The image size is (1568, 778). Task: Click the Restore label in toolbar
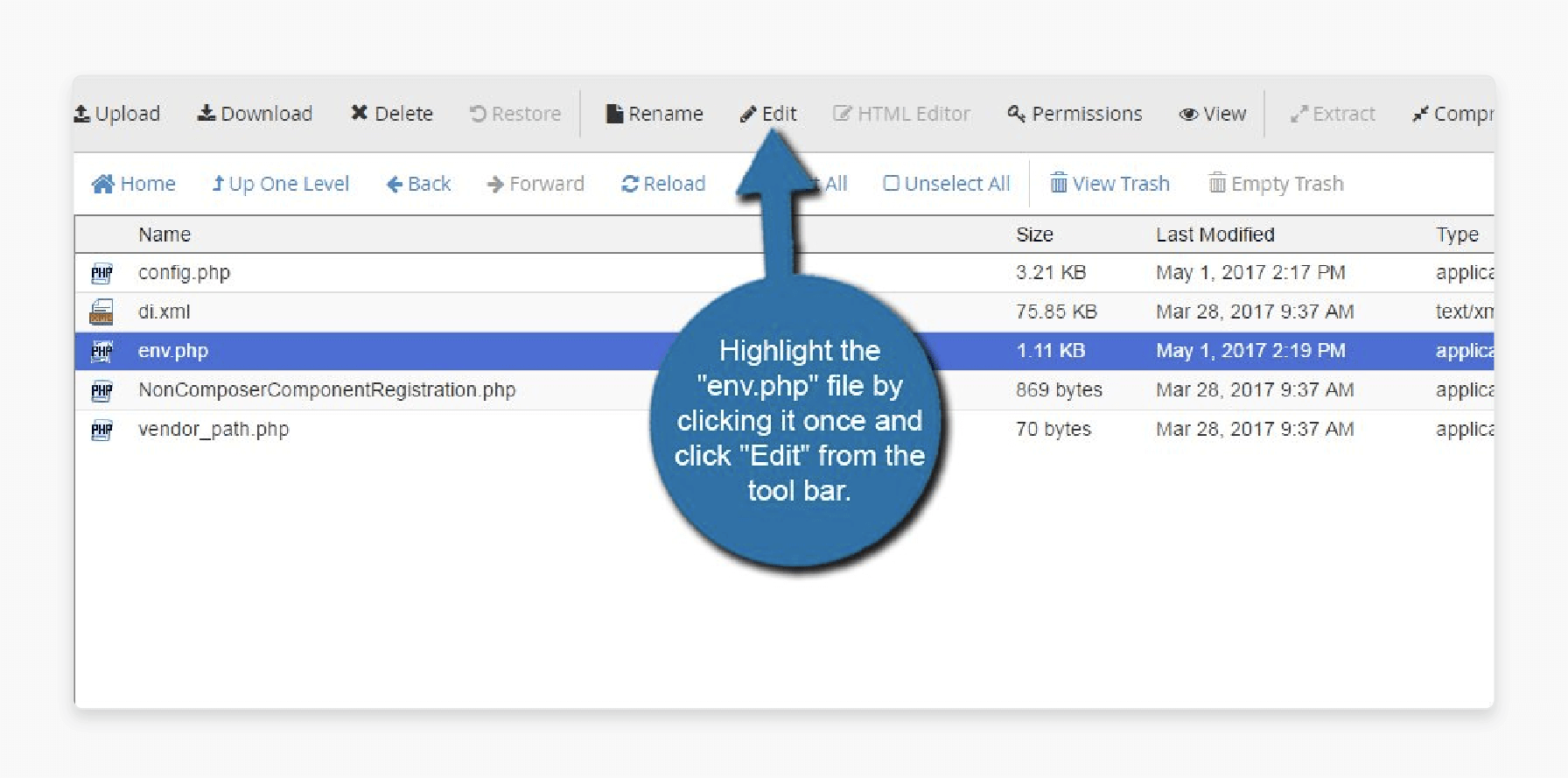526,114
